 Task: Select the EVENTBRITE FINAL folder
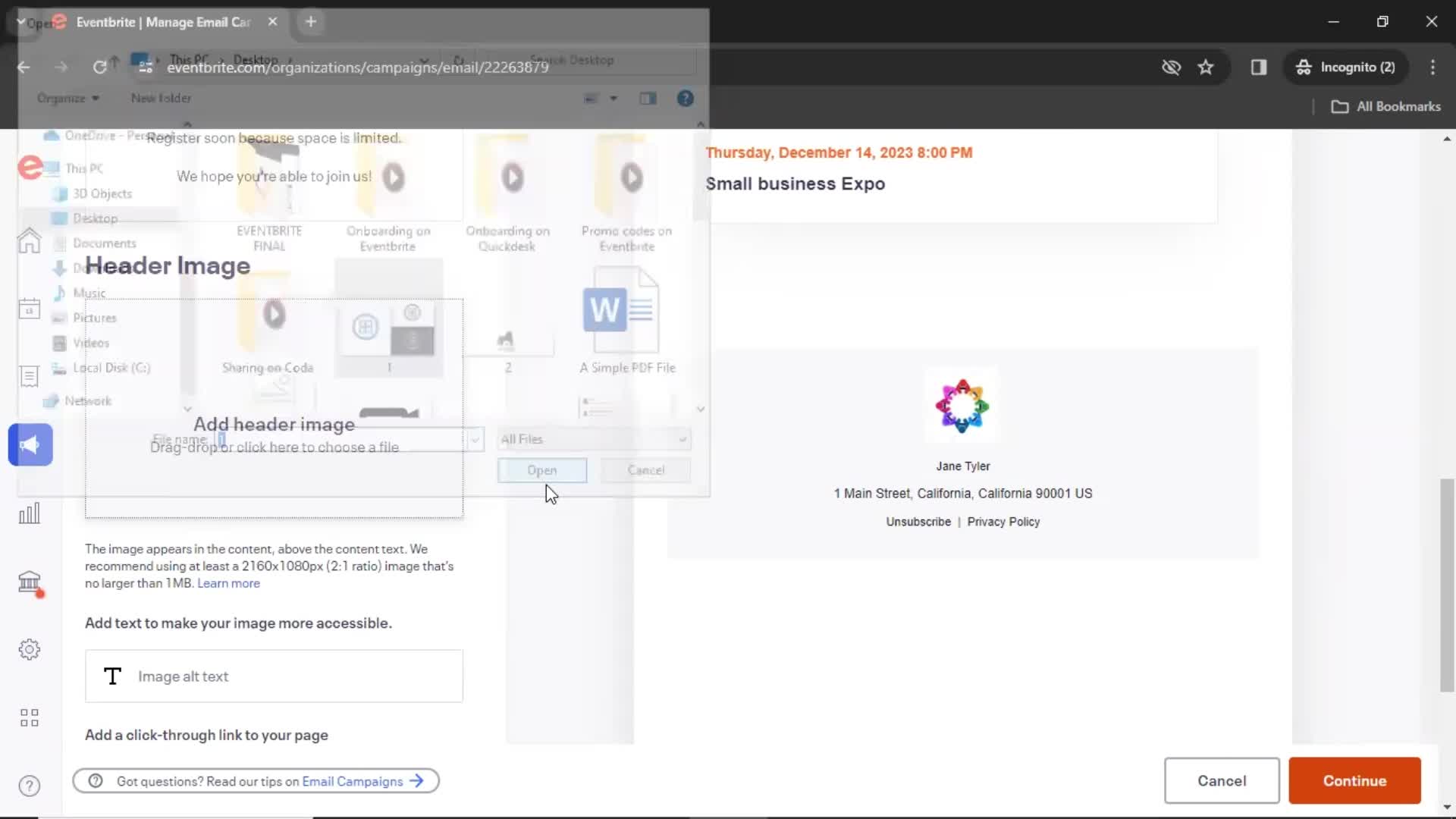[269, 195]
